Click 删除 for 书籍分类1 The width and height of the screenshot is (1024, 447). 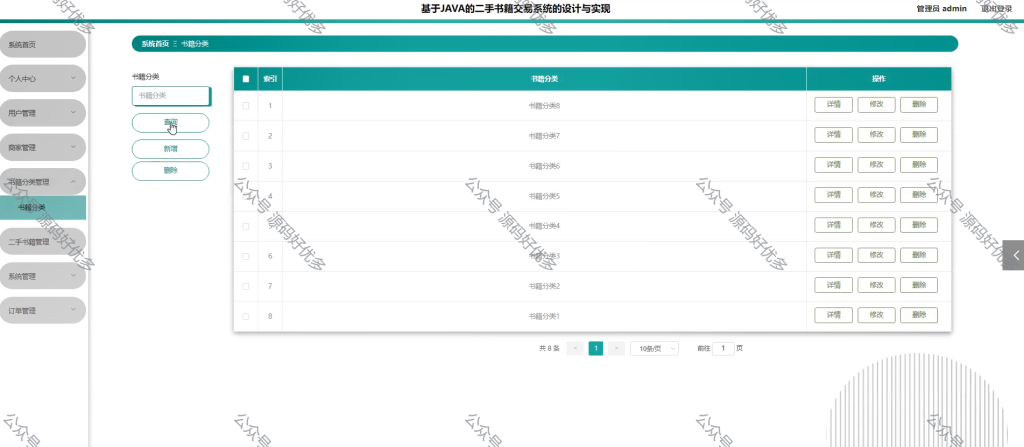(x=919, y=315)
